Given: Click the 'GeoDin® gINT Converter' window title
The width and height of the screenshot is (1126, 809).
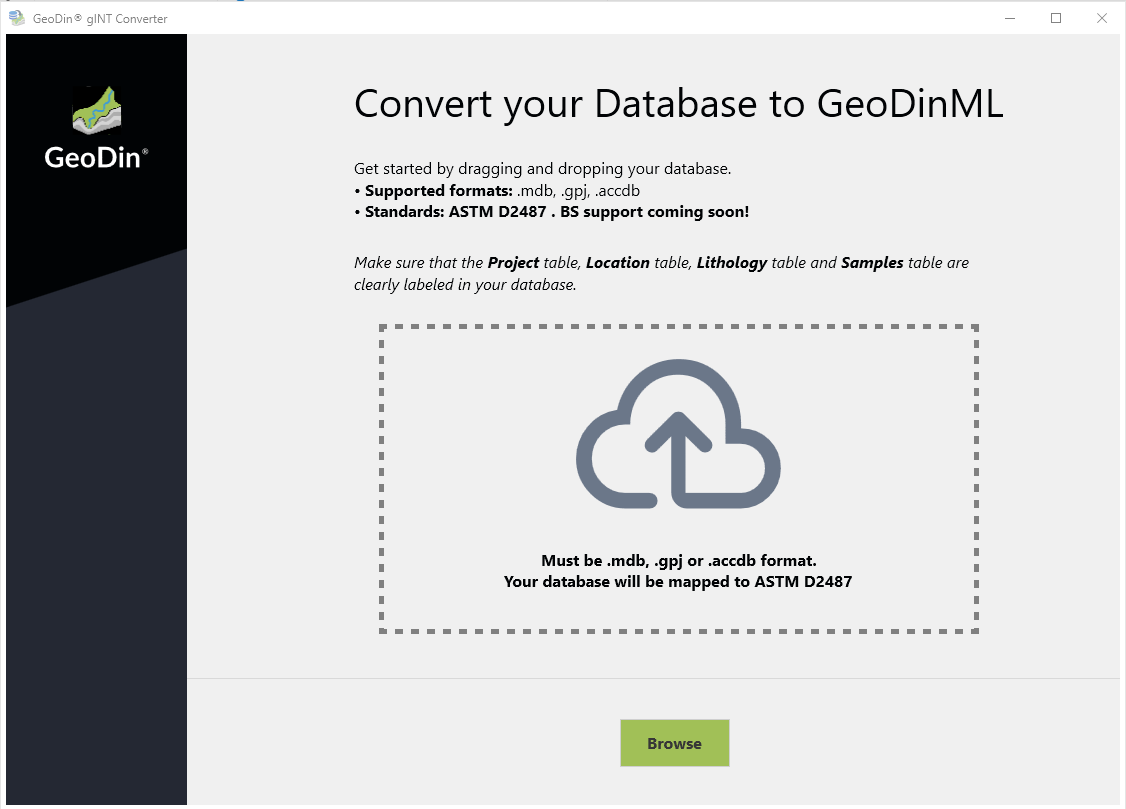Looking at the screenshot, I should (x=100, y=19).
